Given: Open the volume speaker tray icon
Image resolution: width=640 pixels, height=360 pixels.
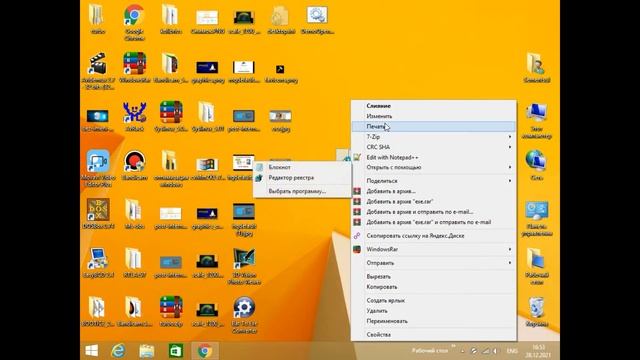Looking at the screenshot, I should pyautogui.click(x=495, y=351).
